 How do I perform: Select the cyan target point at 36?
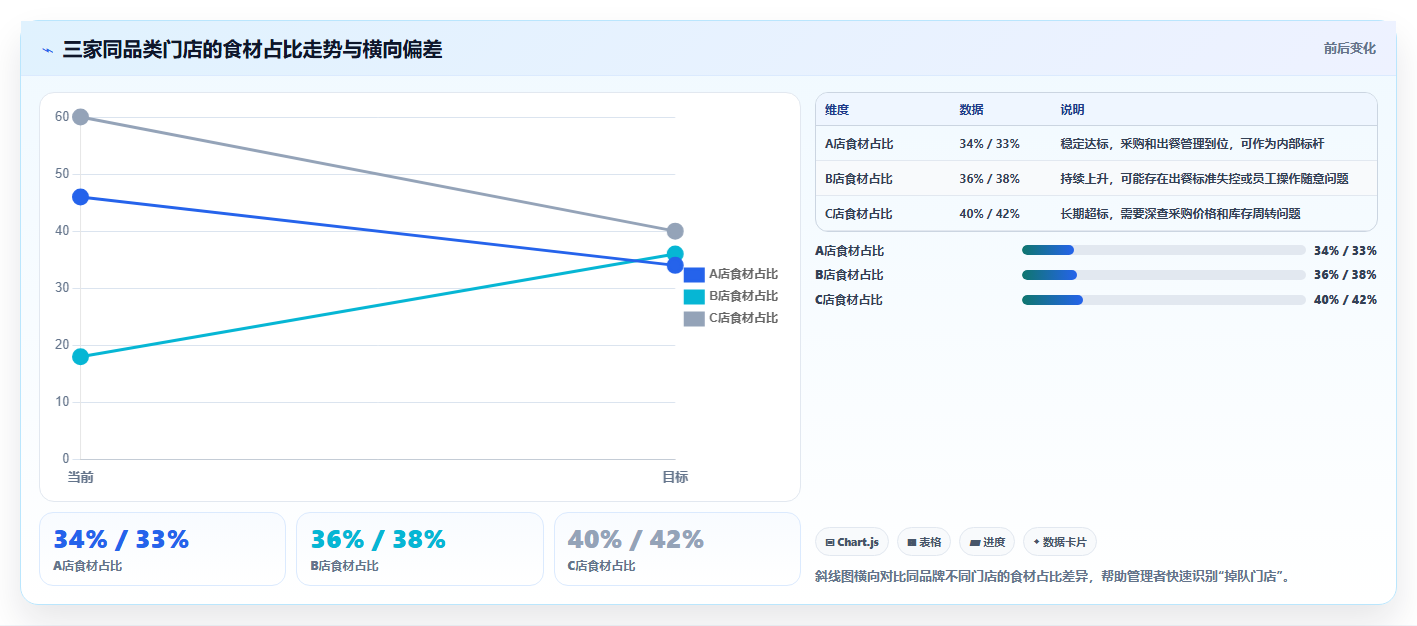coord(675,254)
